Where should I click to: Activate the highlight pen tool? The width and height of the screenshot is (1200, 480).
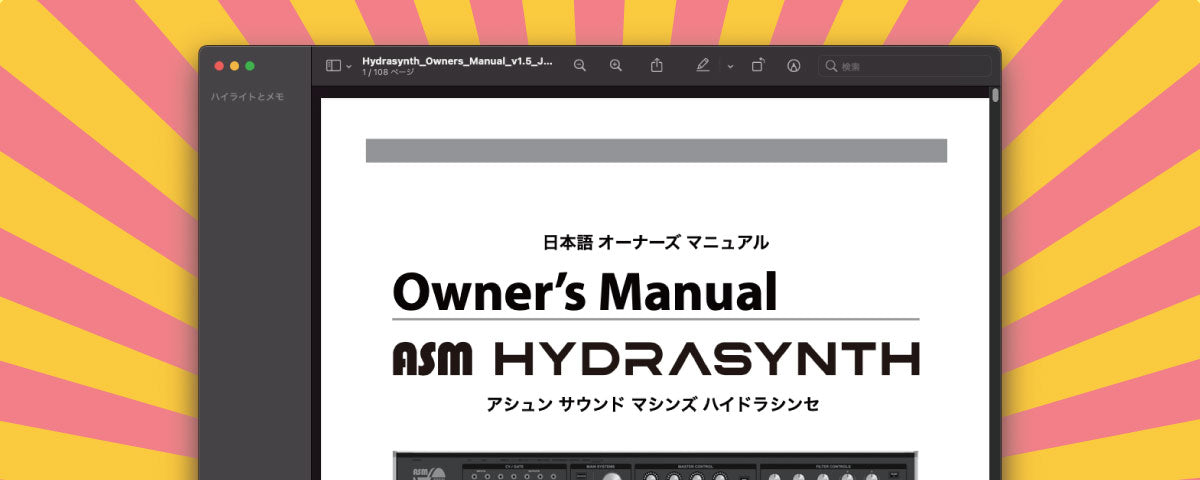702,66
